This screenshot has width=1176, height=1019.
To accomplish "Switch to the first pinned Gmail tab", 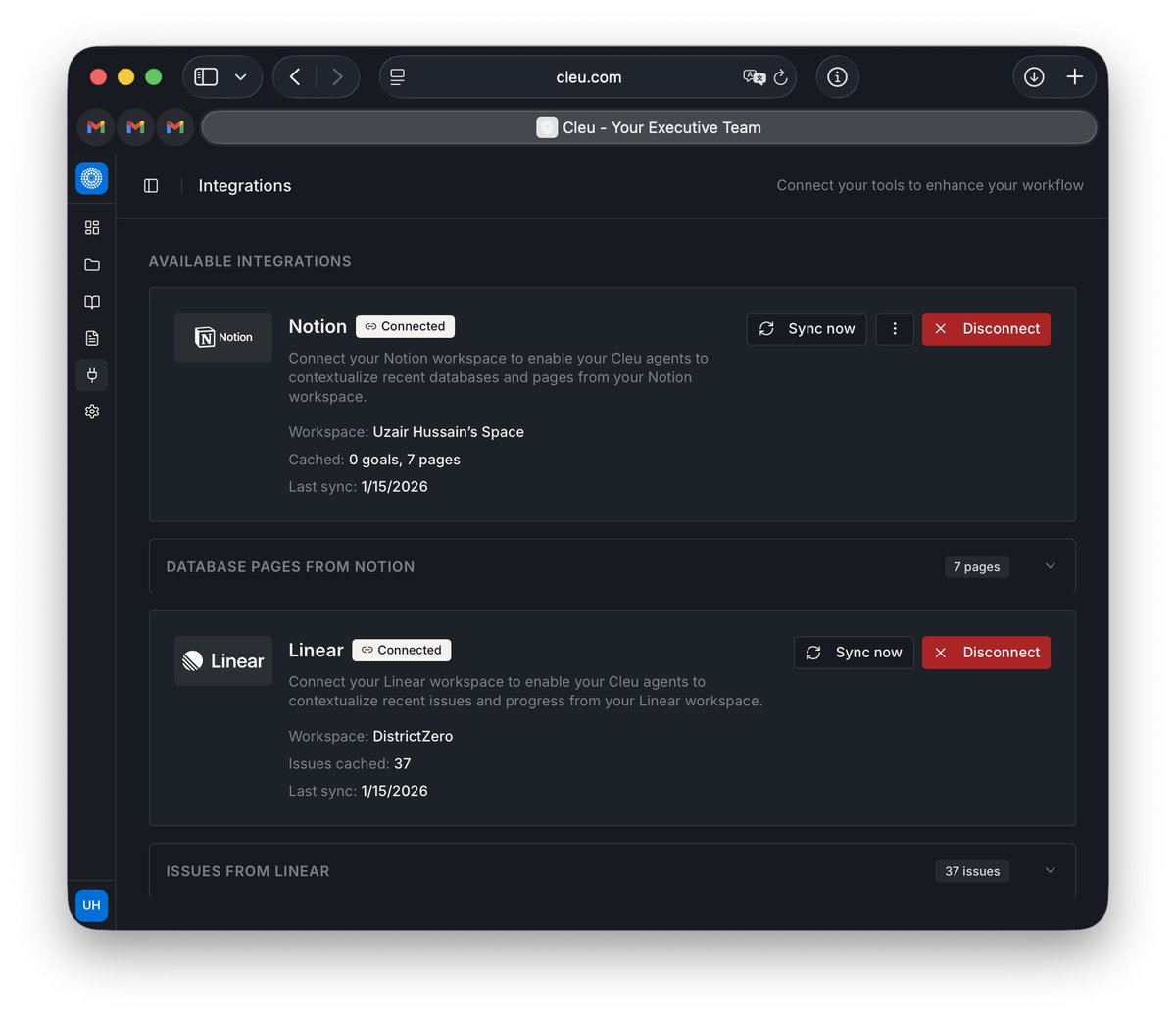I will 95,126.
